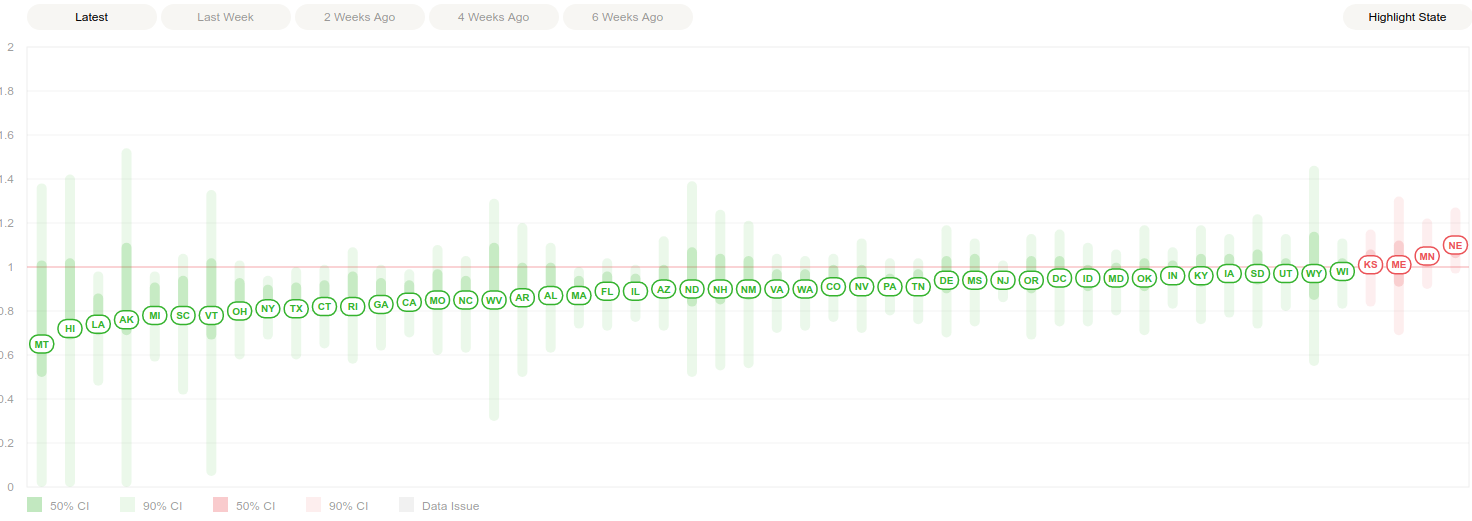1472x521 pixels.
Task: Select the FL state bubble
Action: [x=607, y=292]
